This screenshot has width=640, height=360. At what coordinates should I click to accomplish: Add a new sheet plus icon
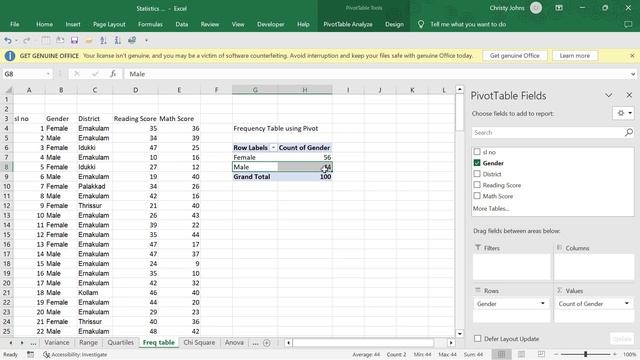[267, 343]
